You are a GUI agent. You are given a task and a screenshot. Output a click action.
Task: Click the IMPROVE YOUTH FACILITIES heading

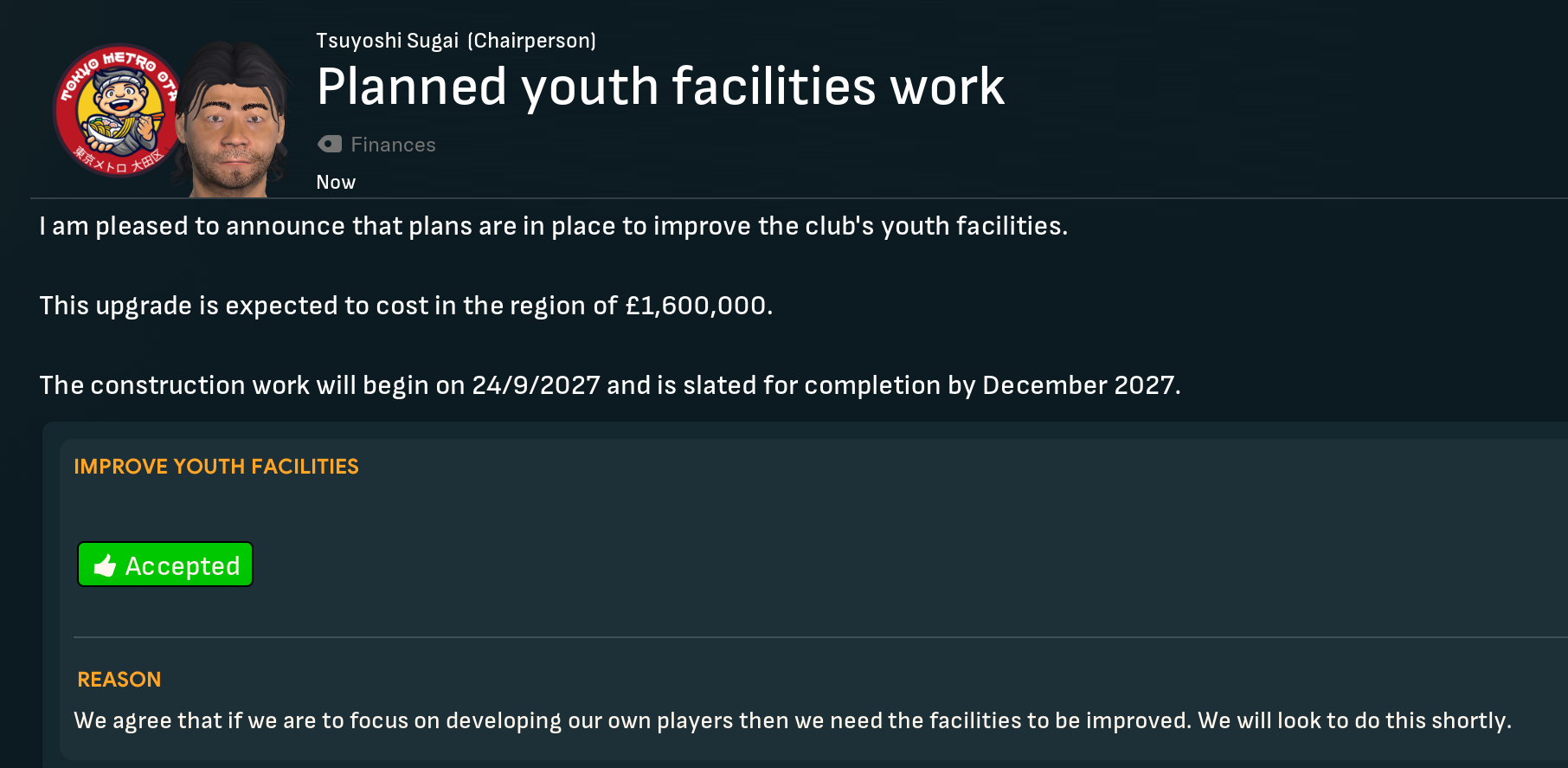[x=216, y=467]
